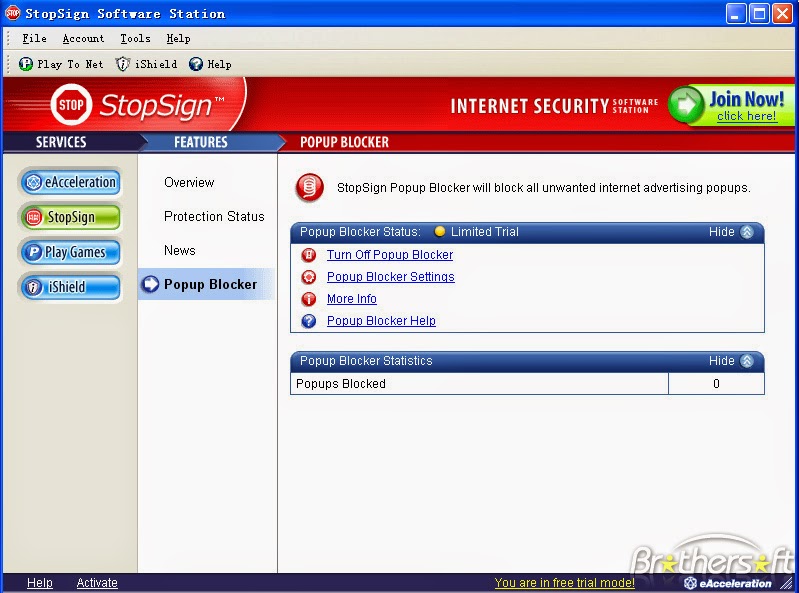This screenshot has height=593, width=799.
Task: Open the Account menu
Action: click(x=83, y=38)
